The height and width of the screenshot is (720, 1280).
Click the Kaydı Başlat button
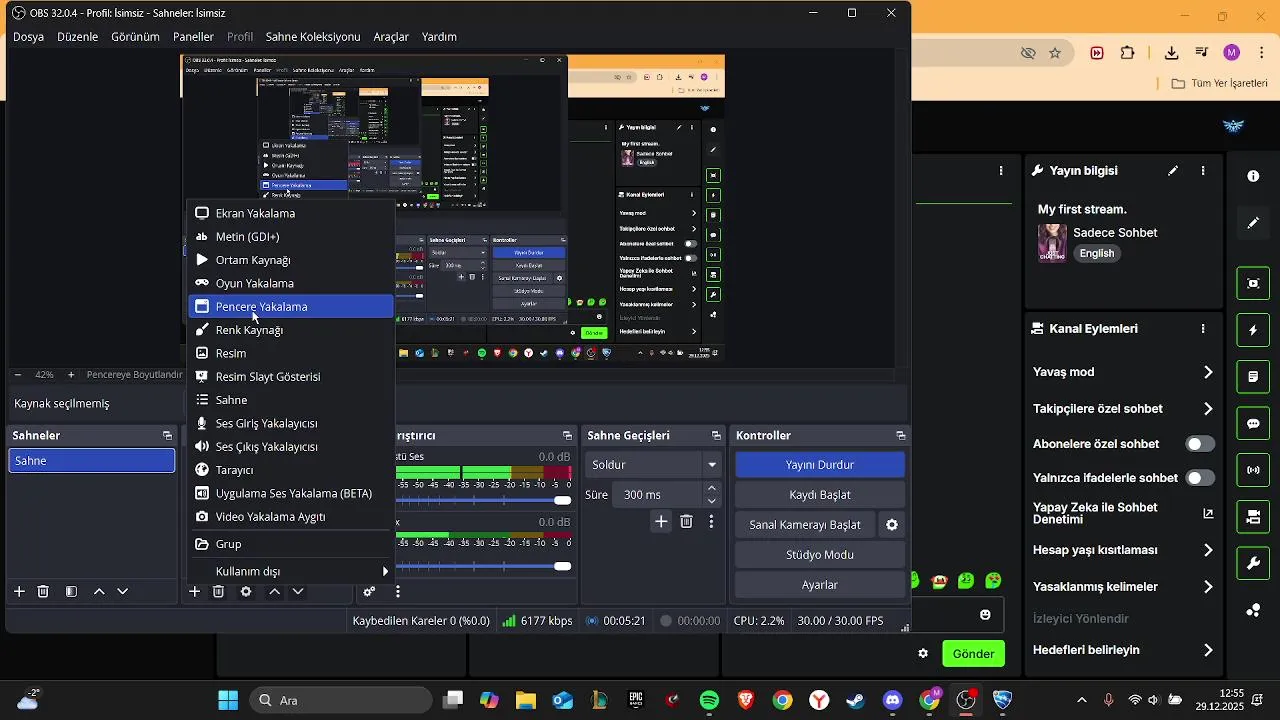click(x=820, y=495)
